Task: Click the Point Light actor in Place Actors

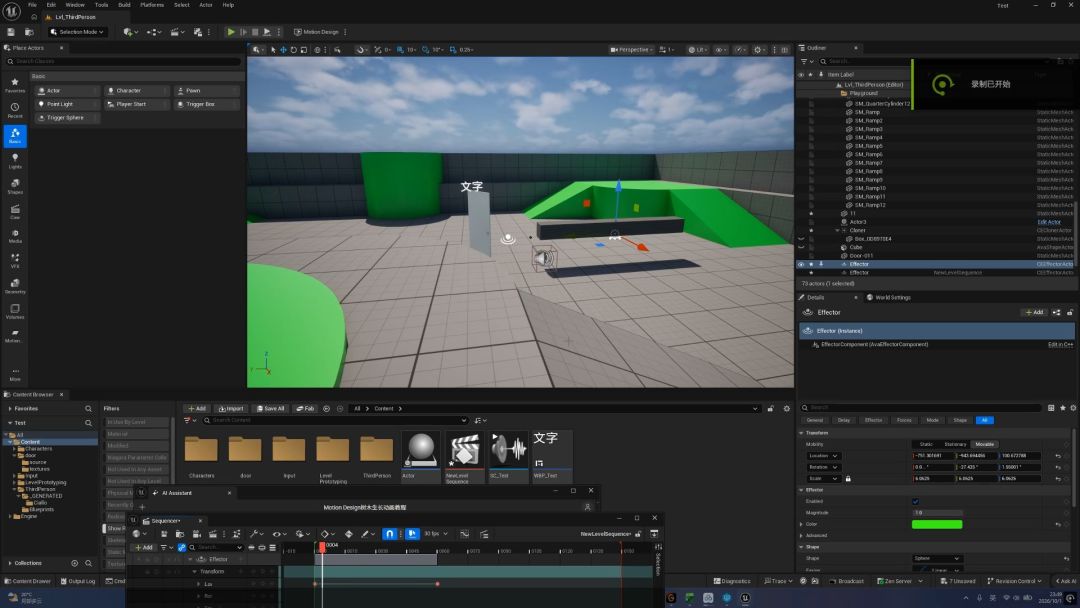Action: click(67, 104)
